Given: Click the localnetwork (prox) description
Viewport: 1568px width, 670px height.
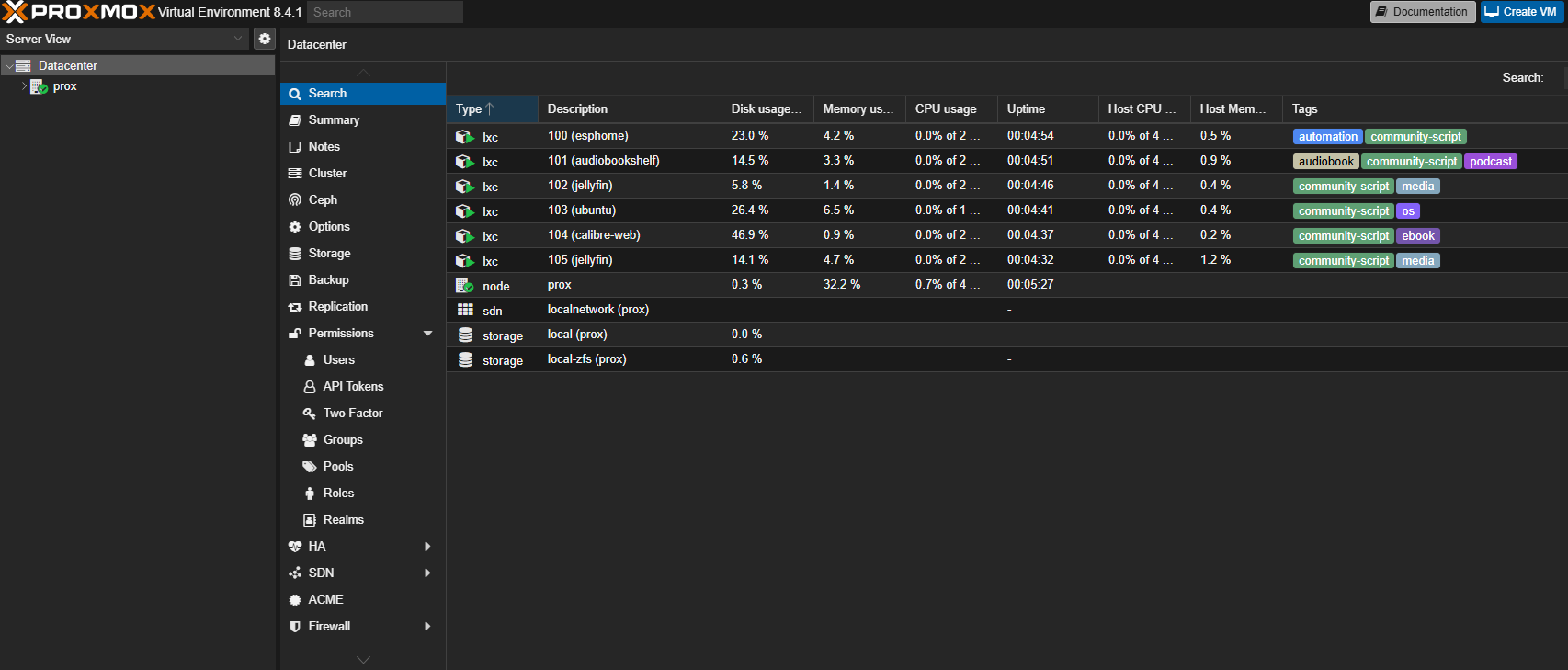Looking at the screenshot, I should click(x=598, y=310).
